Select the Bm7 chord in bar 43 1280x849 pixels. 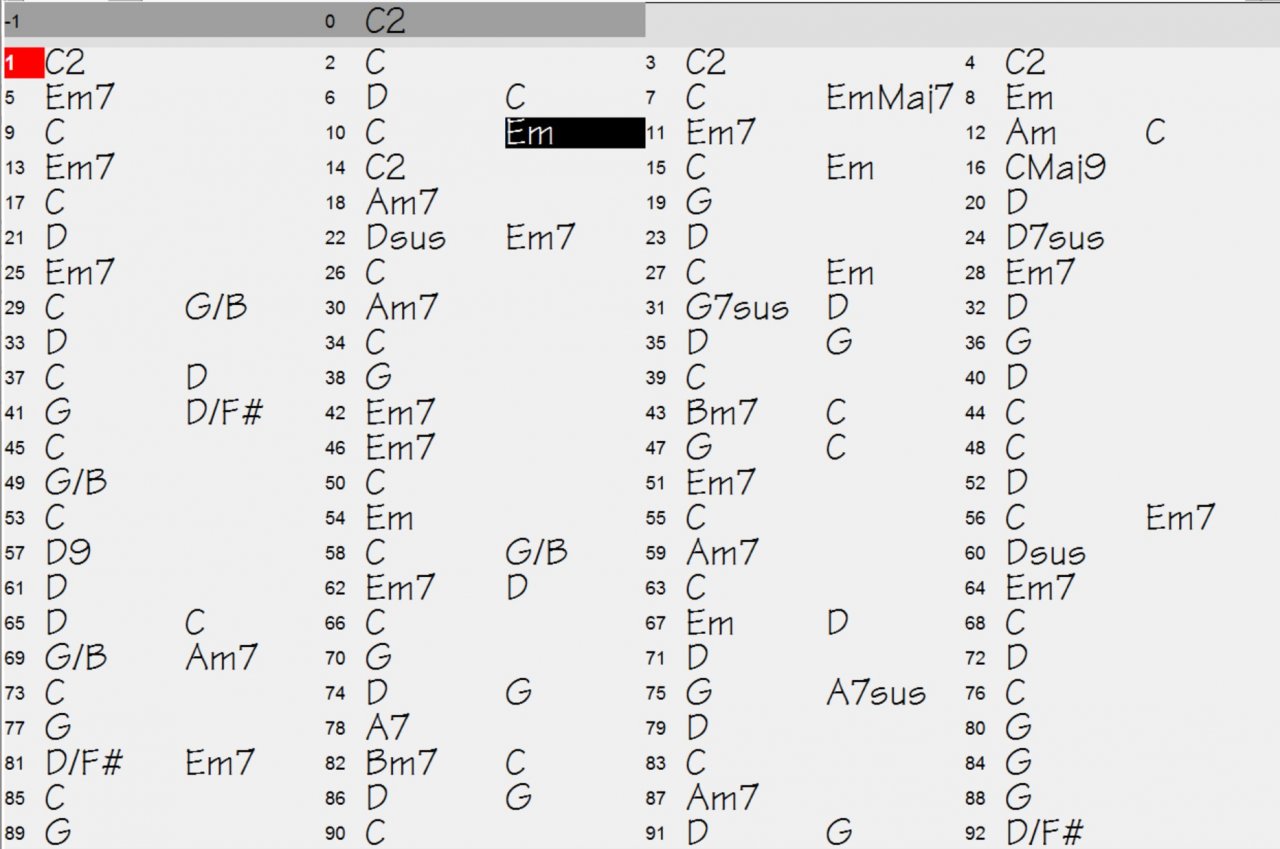(x=722, y=413)
